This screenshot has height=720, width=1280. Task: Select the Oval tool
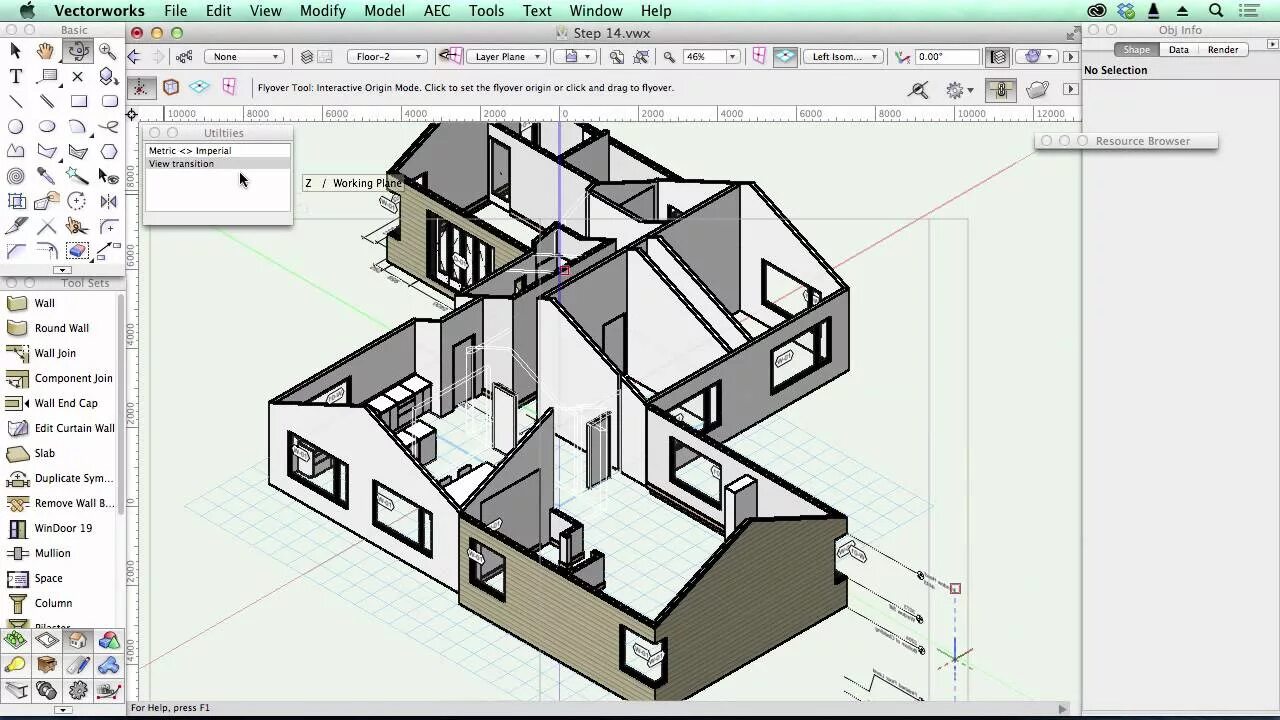[x=46, y=126]
